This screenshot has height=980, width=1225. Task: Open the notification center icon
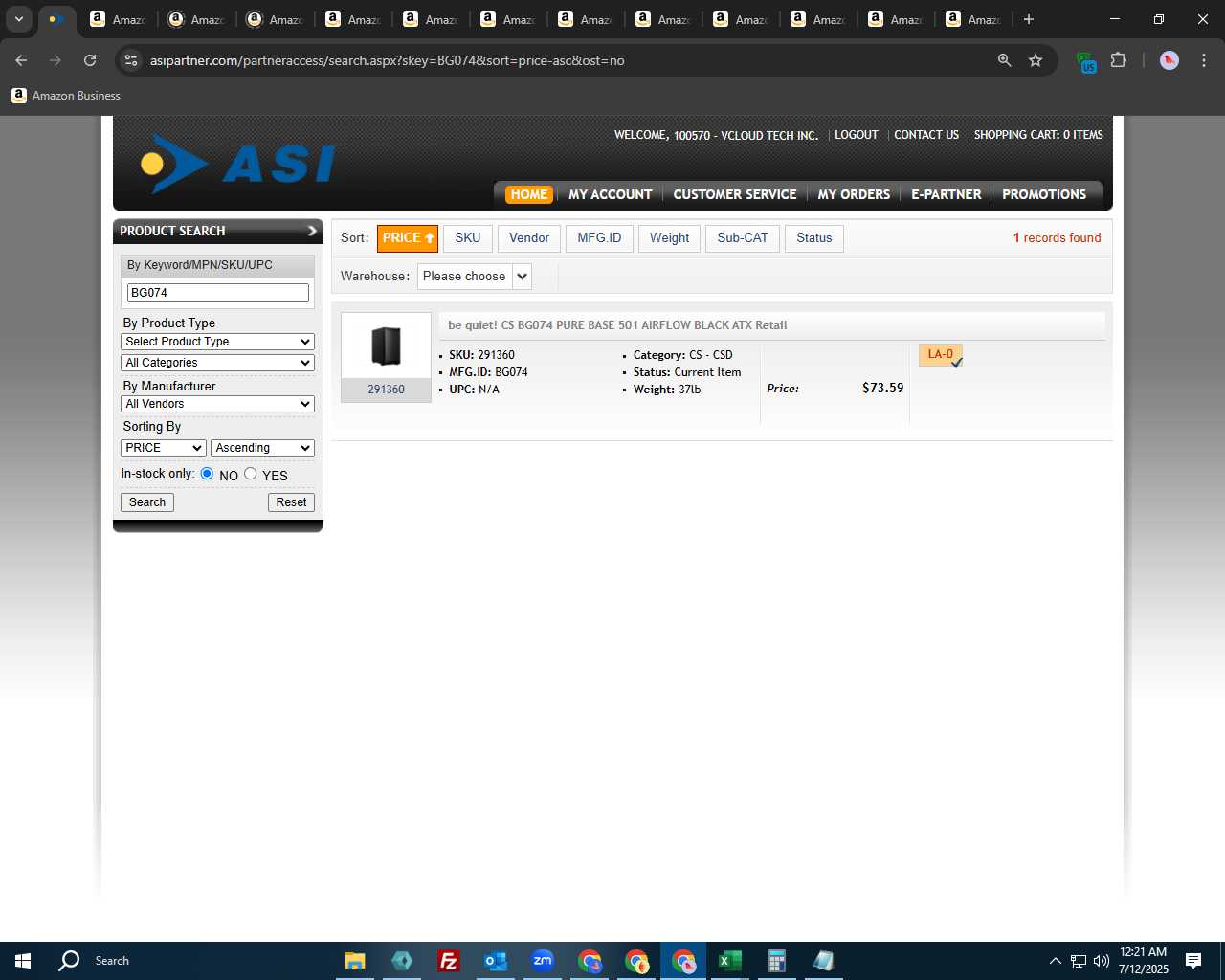pos(1193,961)
